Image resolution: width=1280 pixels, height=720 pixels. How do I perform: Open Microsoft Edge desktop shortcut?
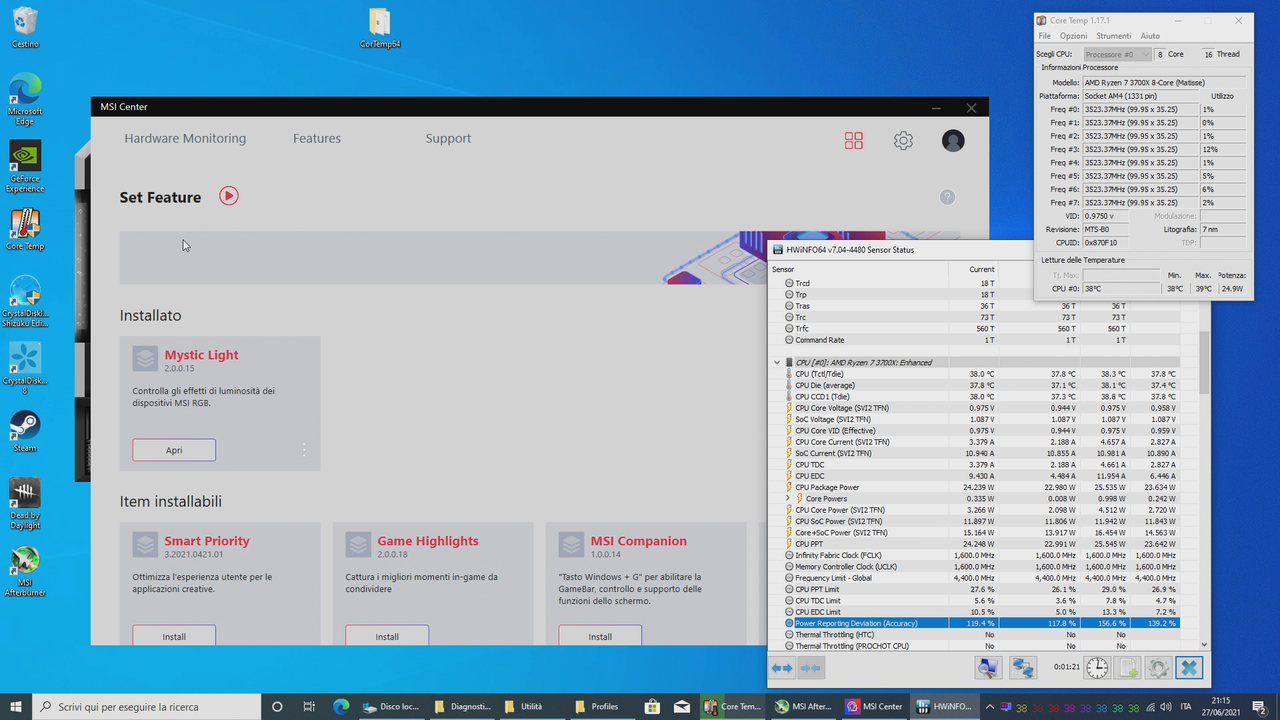coord(25,98)
